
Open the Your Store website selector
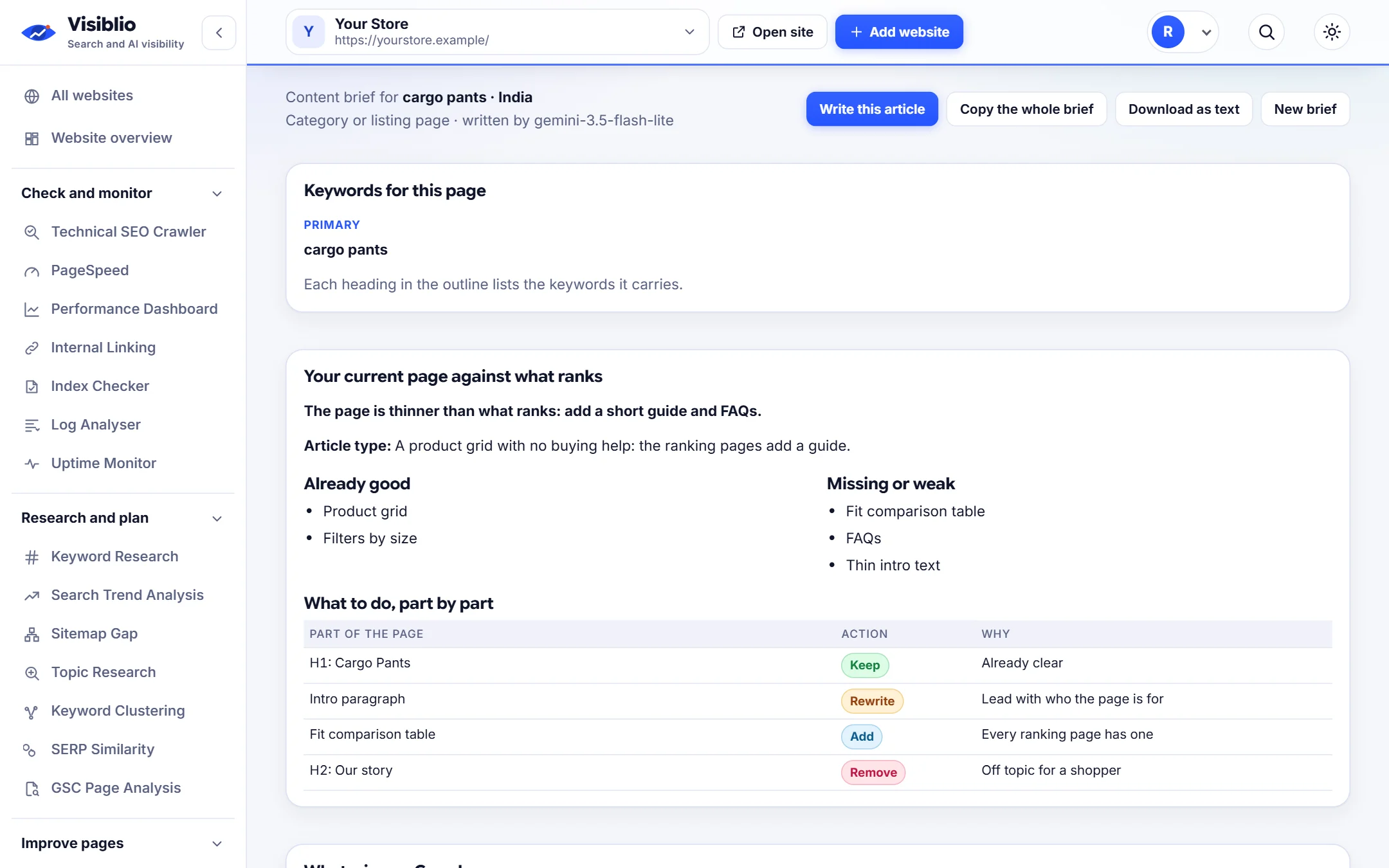coord(497,32)
